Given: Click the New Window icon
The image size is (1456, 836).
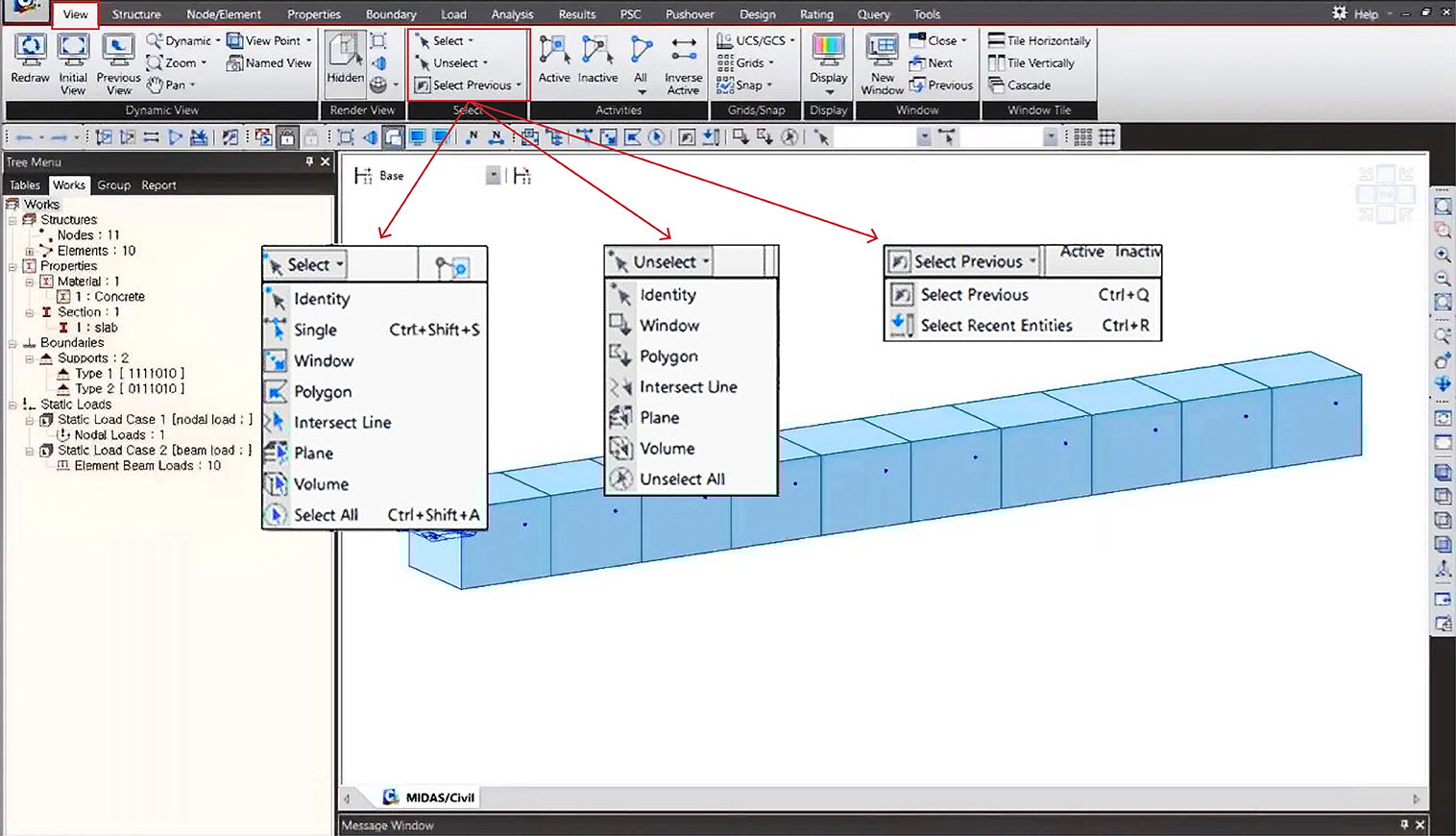Looking at the screenshot, I should pos(882,50).
